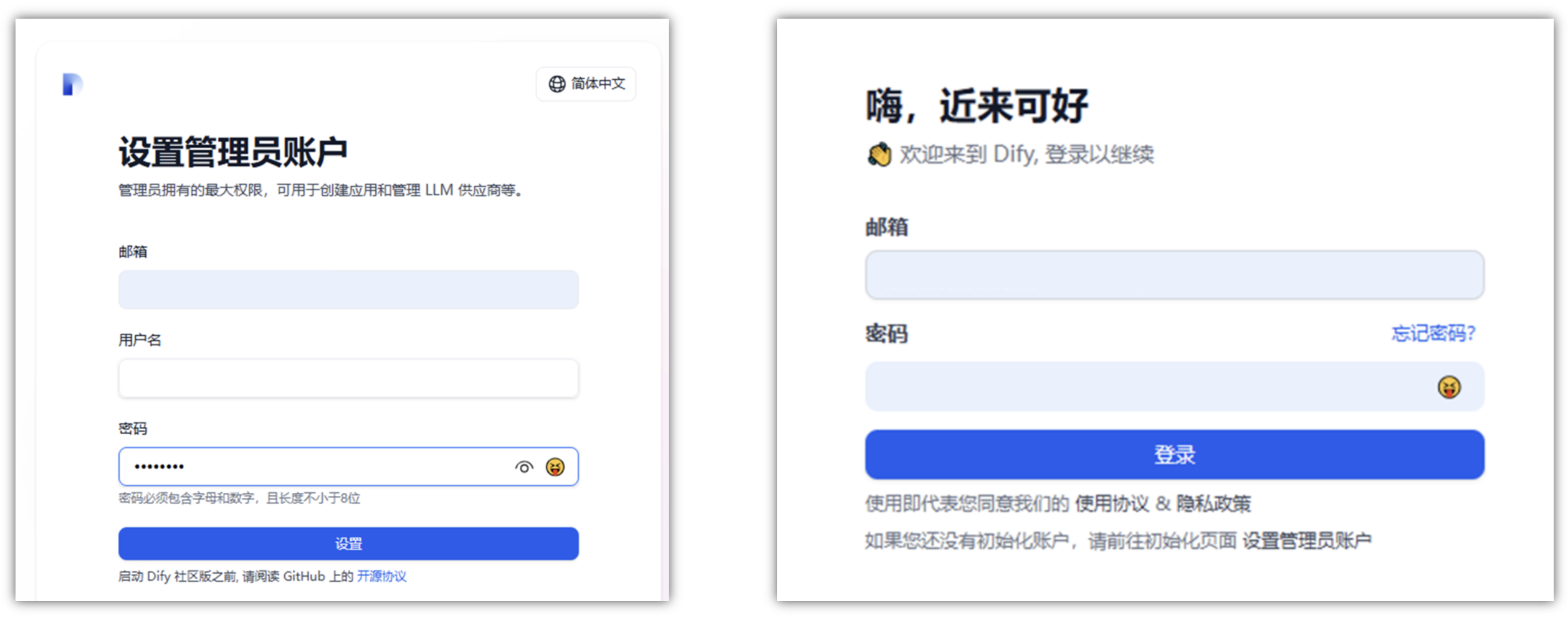This screenshot has width=1568, height=618.
Task: Open the 使用协议 terms link
Action: (1111, 503)
